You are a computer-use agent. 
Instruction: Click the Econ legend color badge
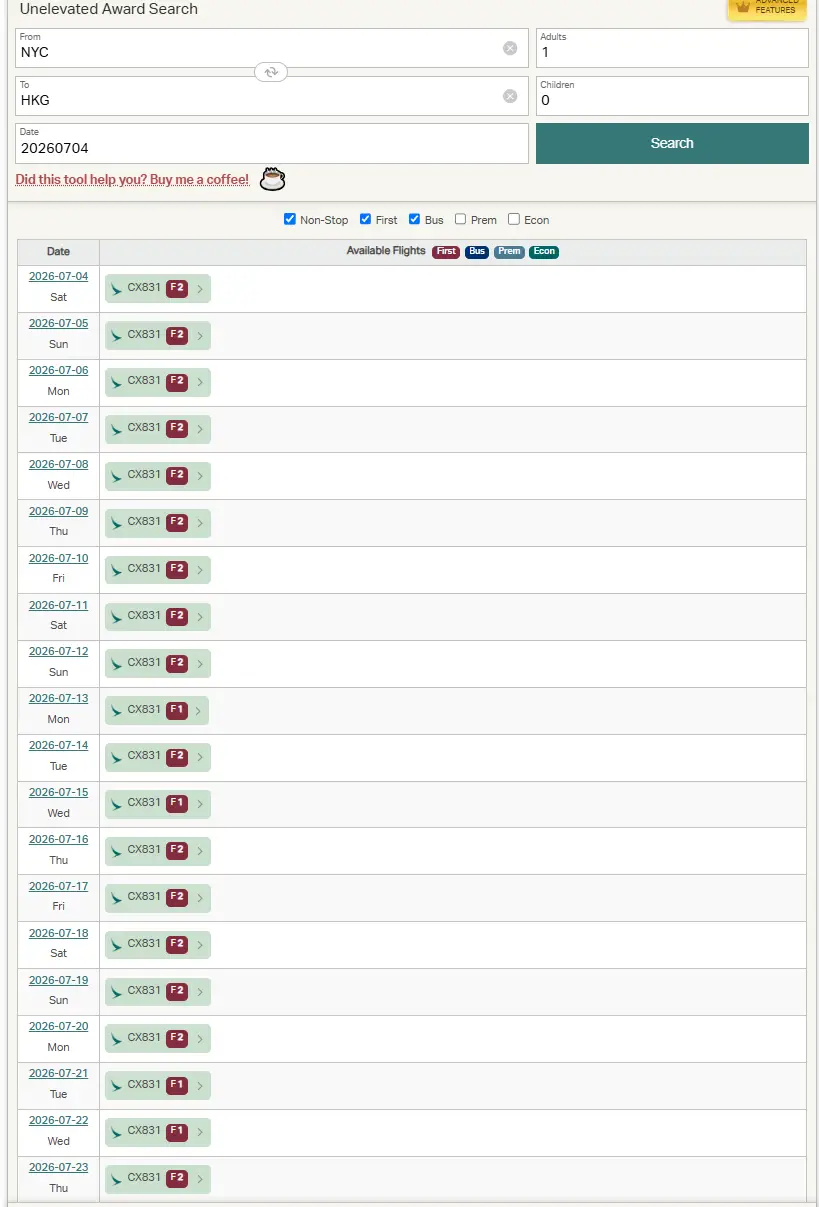click(x=544, y=251)
